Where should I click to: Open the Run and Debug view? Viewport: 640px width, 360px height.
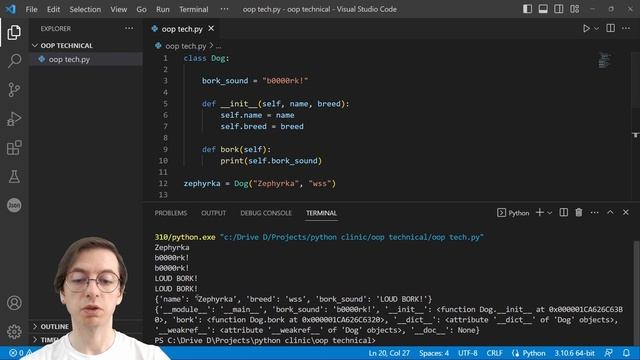pyautogui.click(x=14, y=119)
